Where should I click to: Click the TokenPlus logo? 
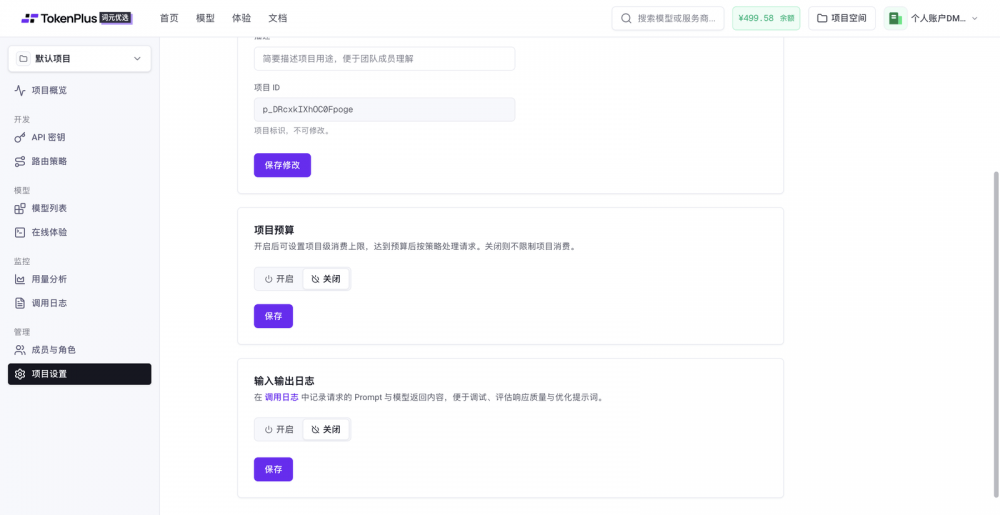[x=59, y=18]
